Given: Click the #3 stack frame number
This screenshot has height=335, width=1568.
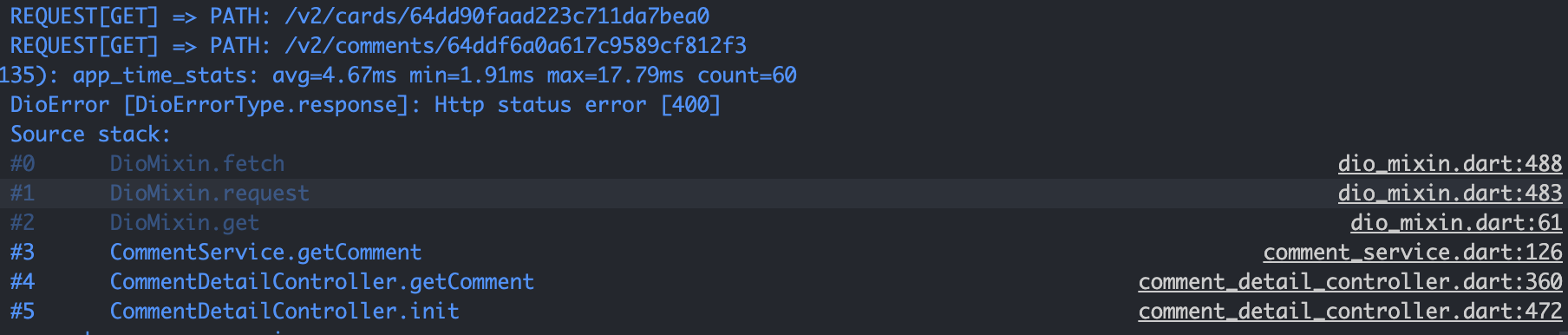Looking at the screenshot, I should tap(23, 252).
